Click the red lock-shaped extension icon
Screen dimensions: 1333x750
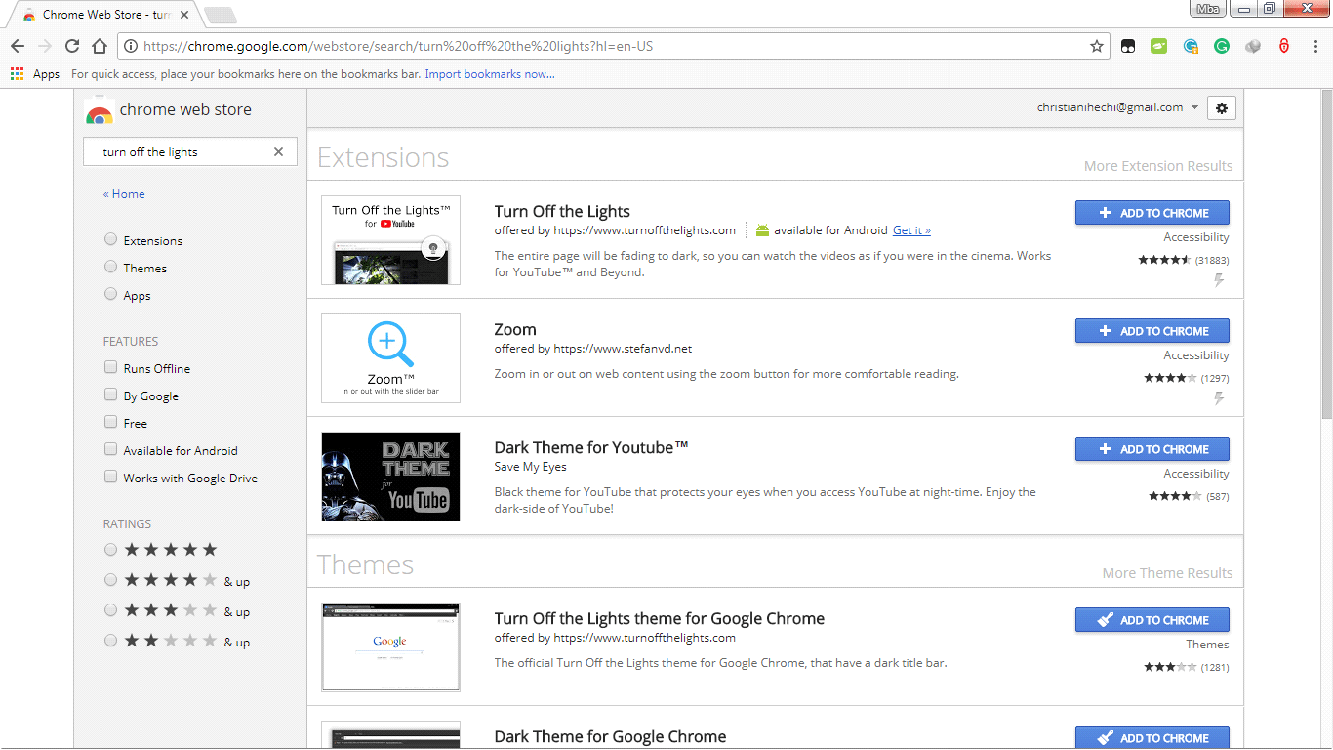[1283, 46]
